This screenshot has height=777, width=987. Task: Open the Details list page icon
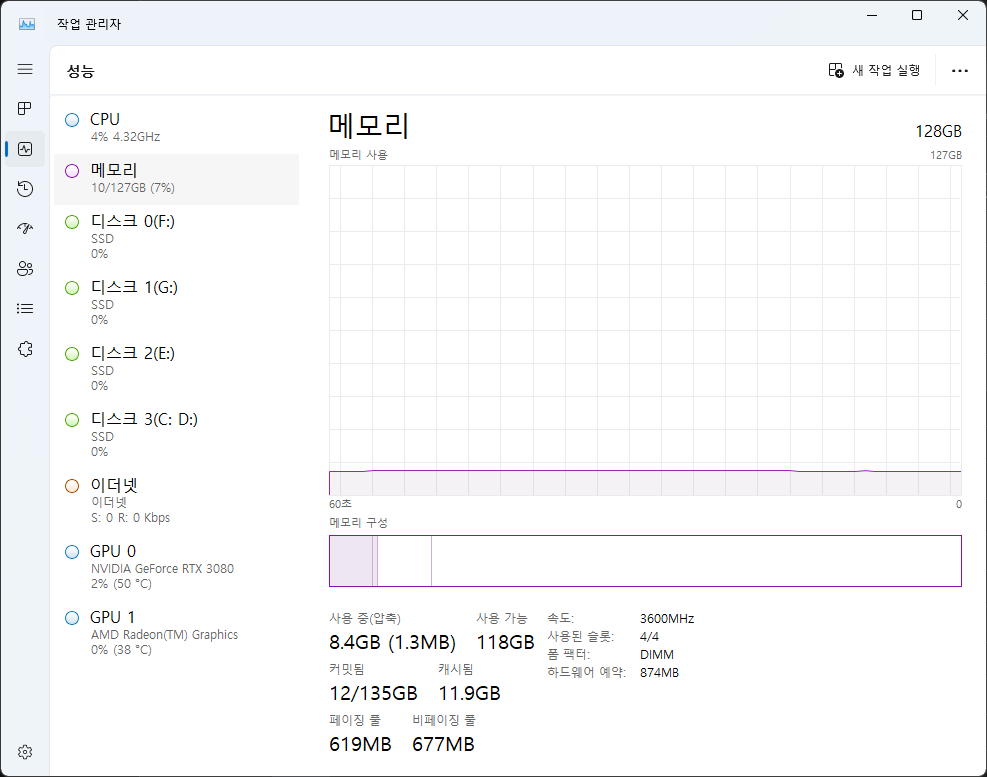[x=25, y=308]
